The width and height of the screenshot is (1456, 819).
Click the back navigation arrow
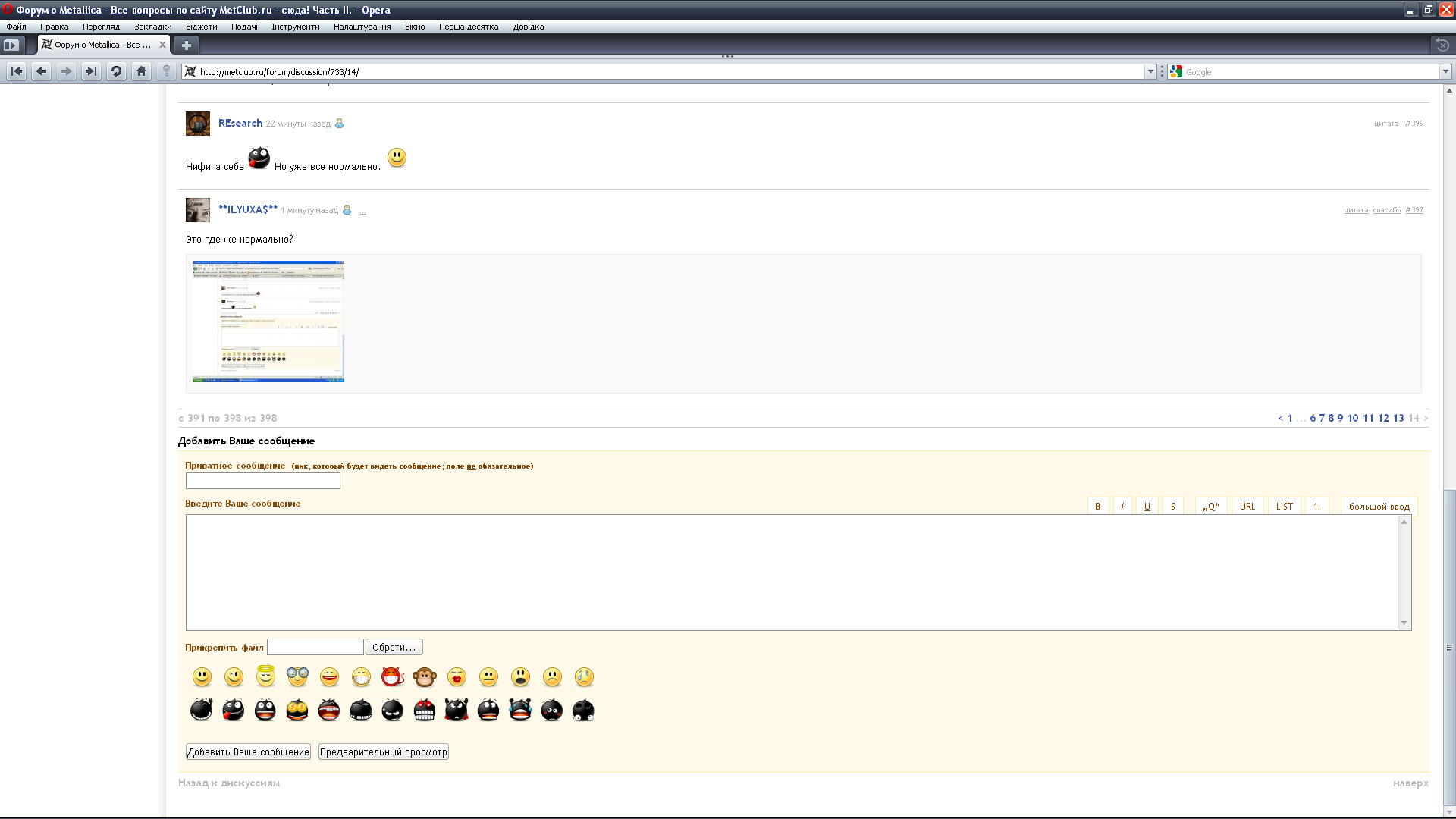coord(41,71)
